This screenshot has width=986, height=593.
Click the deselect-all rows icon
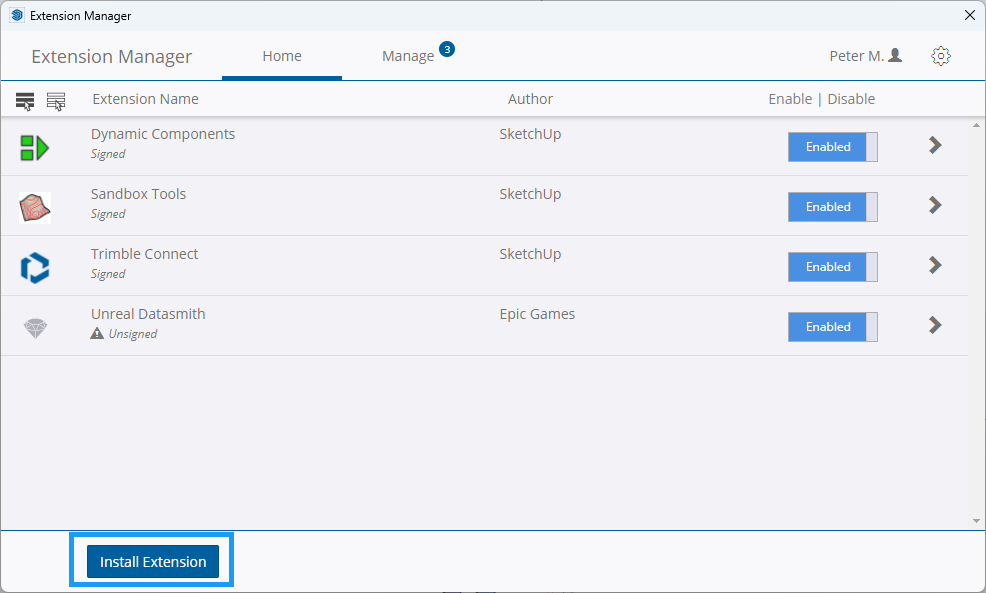[56, 99]
